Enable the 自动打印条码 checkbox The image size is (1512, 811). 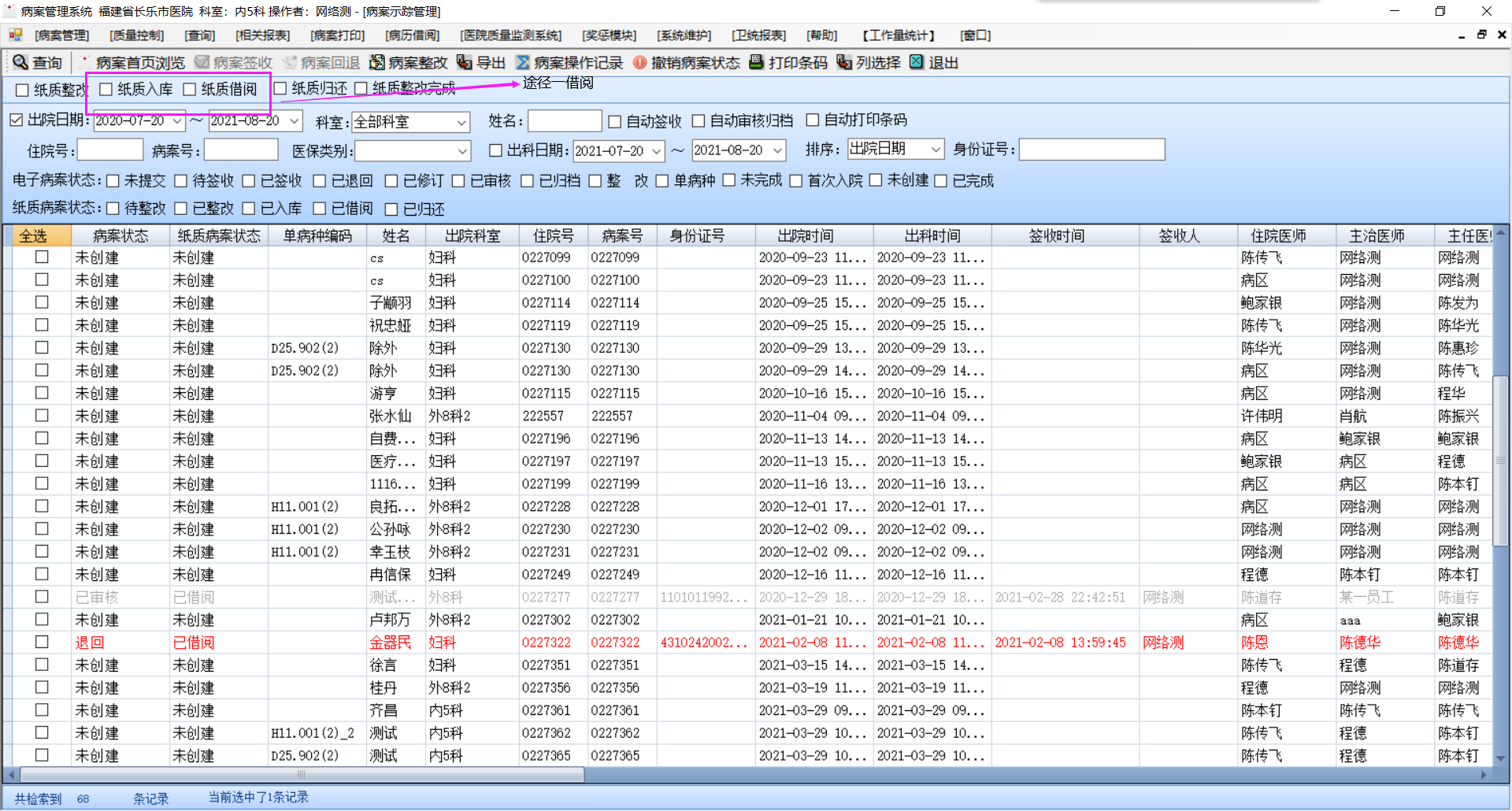click(x=813, y=120)
